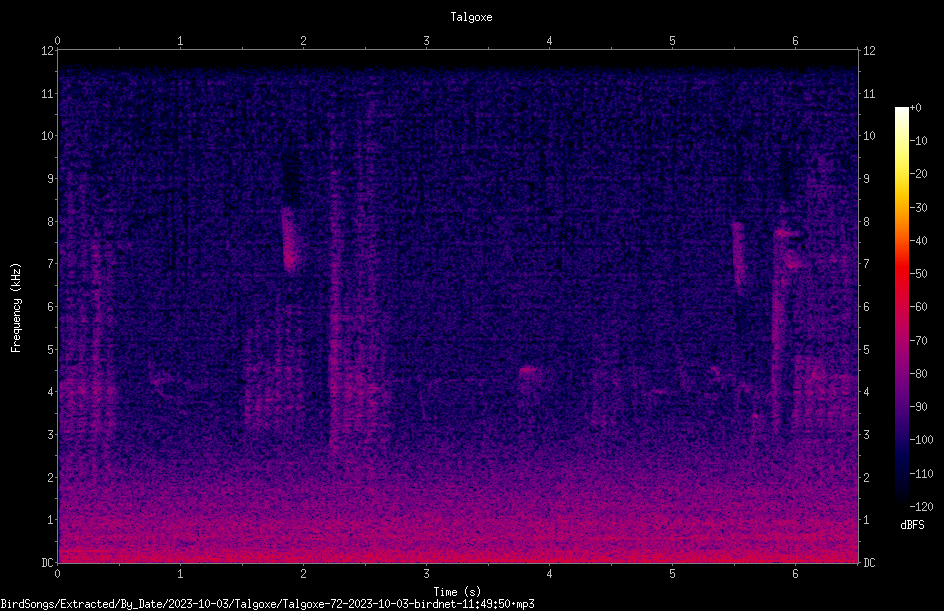Click the DC label on the right axis

[x=869, y=562]
